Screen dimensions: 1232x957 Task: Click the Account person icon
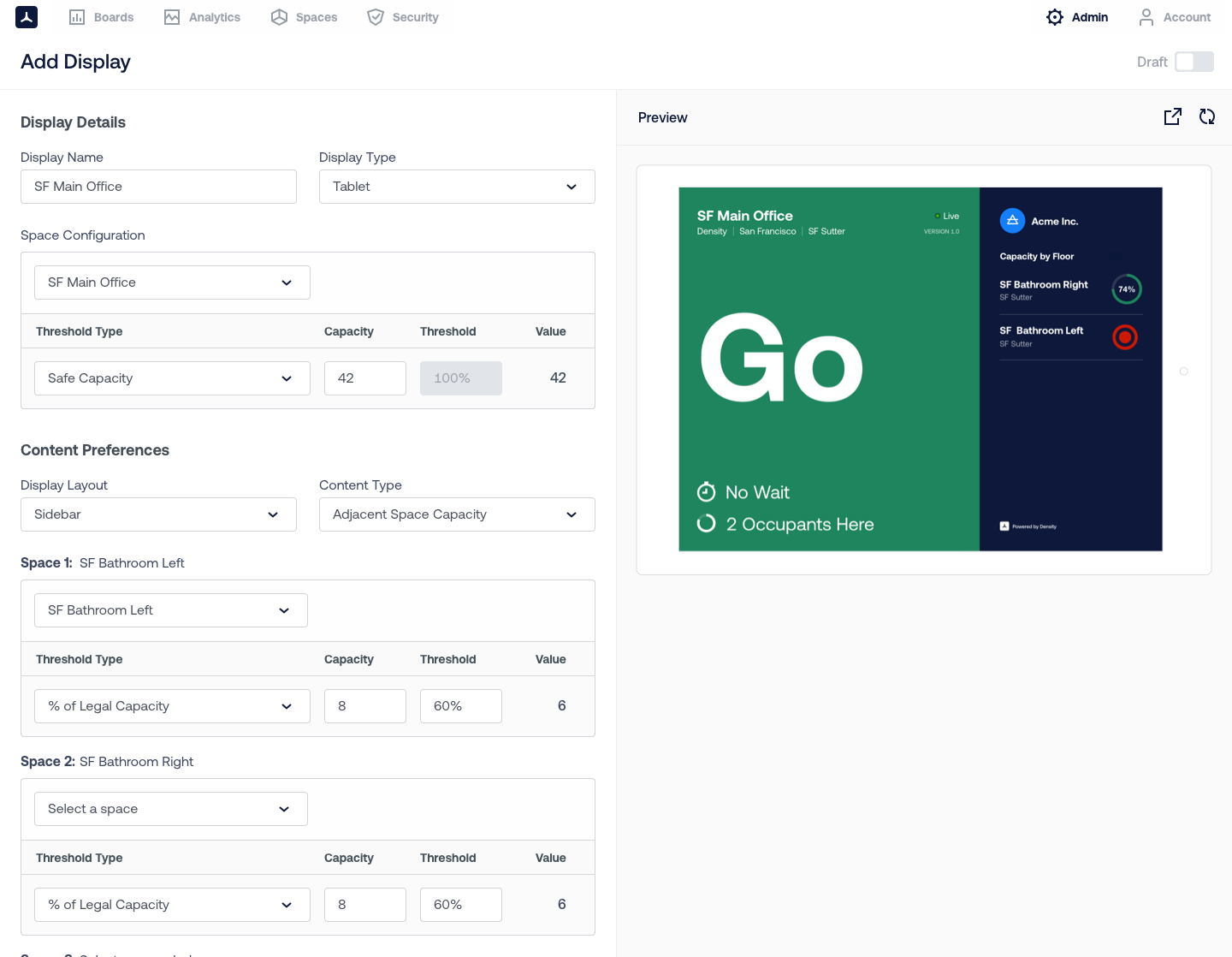pyautogui.click(x=1146, y=17)
